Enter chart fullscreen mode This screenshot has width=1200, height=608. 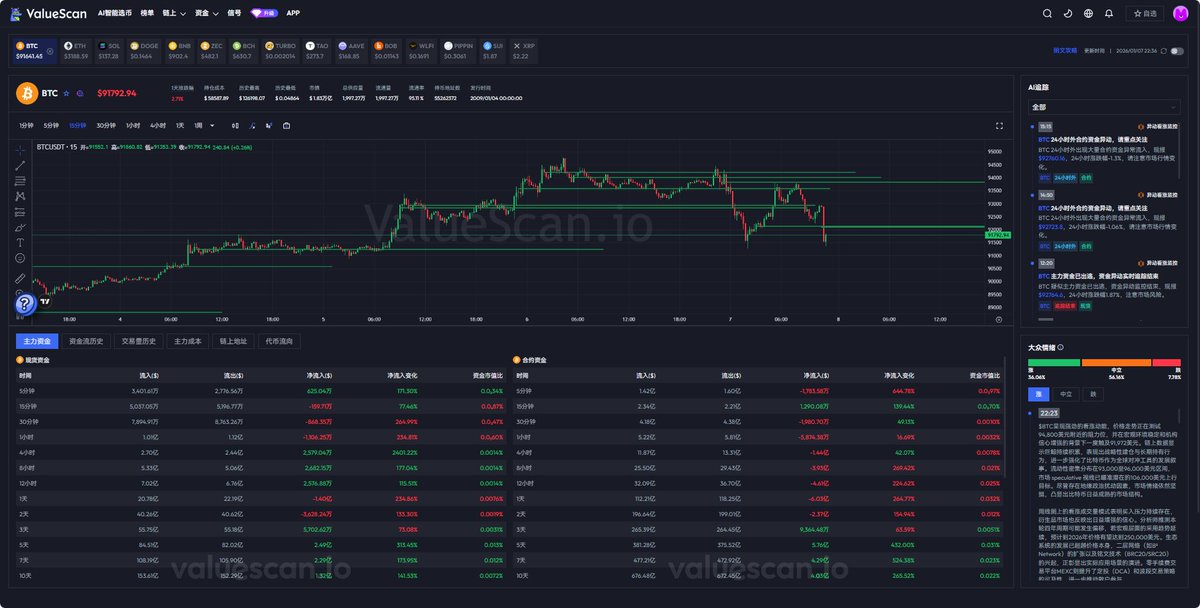tap(999, 125)
